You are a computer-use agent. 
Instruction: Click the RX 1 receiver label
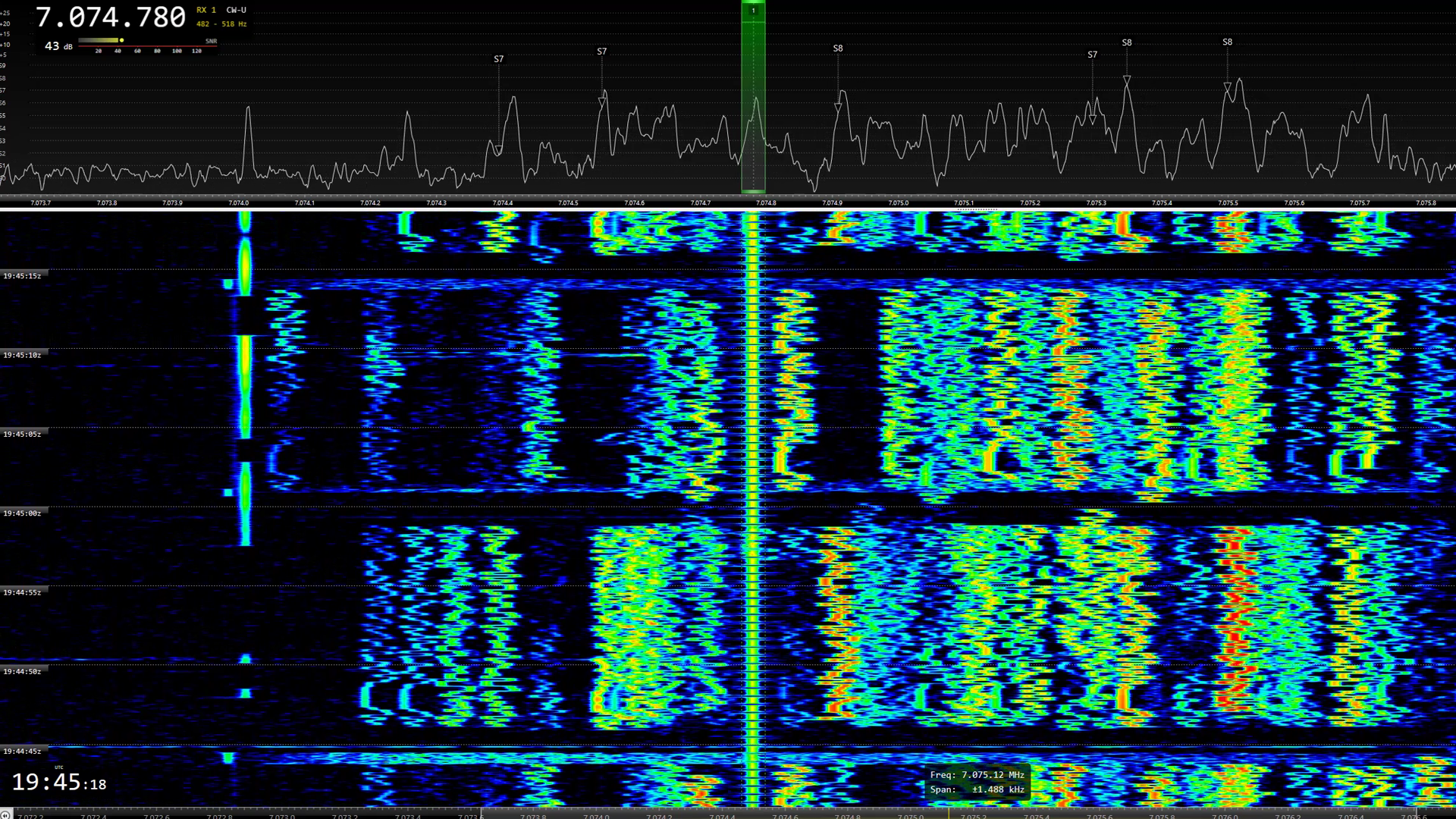[206, 10]
